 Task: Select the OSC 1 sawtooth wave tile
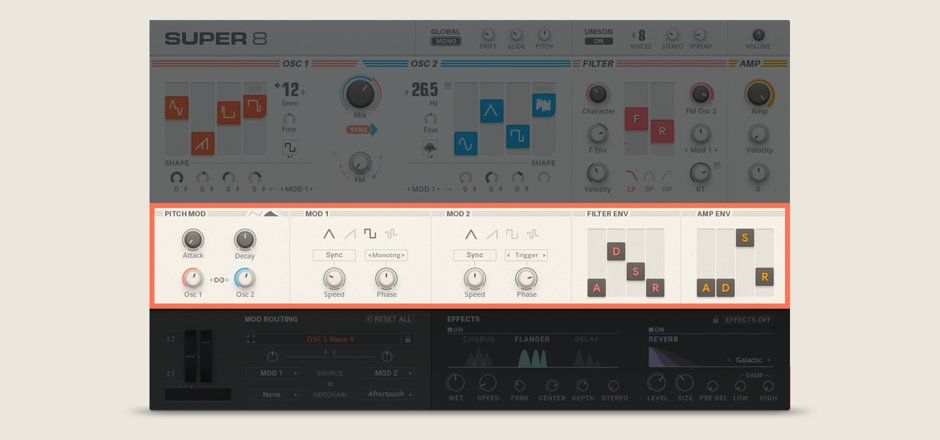point(203,143)
